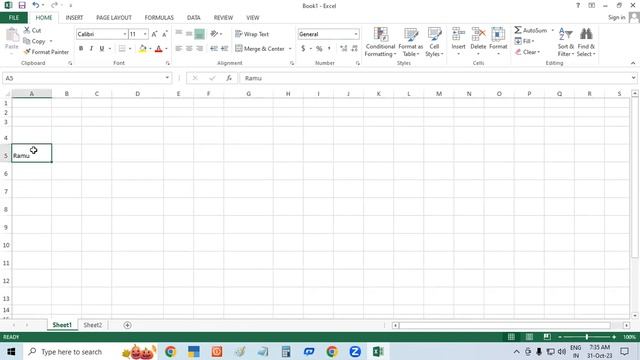Open the font name Calibri dropdown

[125, 34]
